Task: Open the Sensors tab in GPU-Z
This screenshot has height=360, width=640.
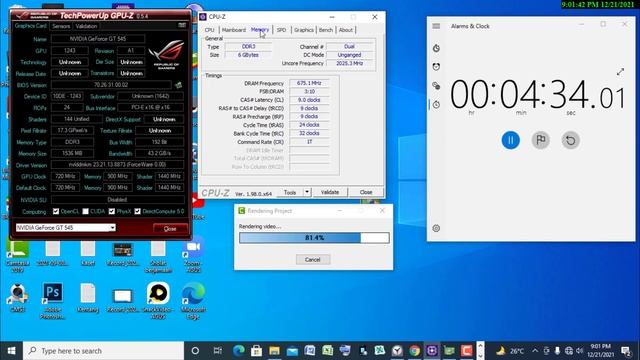Action: (x=61, y=26)
